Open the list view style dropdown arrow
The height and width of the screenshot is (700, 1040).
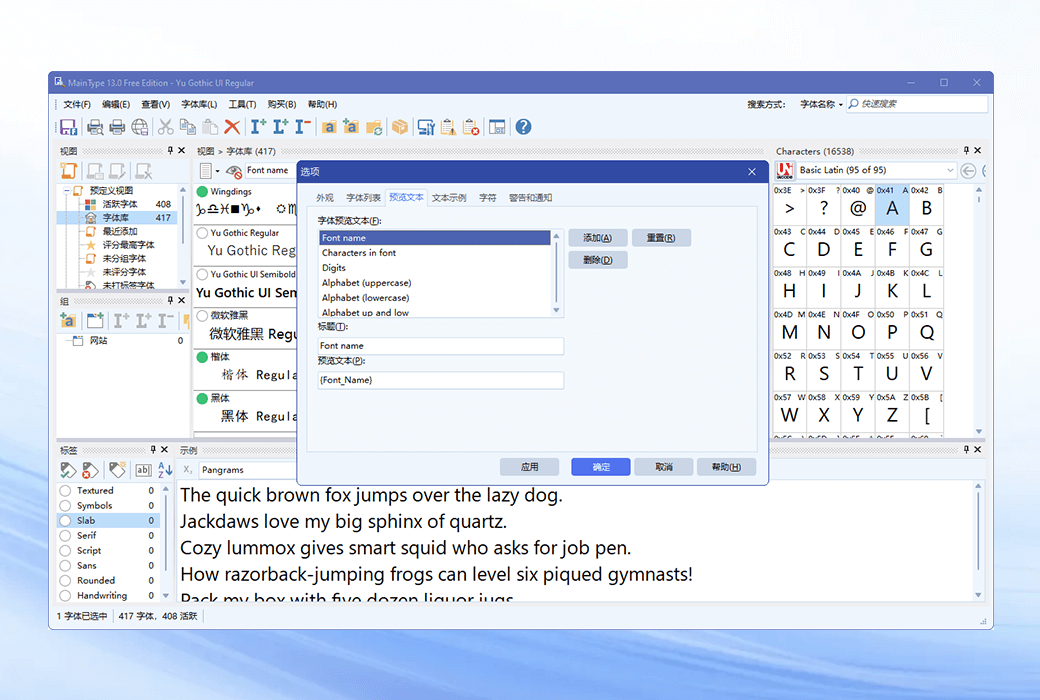217,171
